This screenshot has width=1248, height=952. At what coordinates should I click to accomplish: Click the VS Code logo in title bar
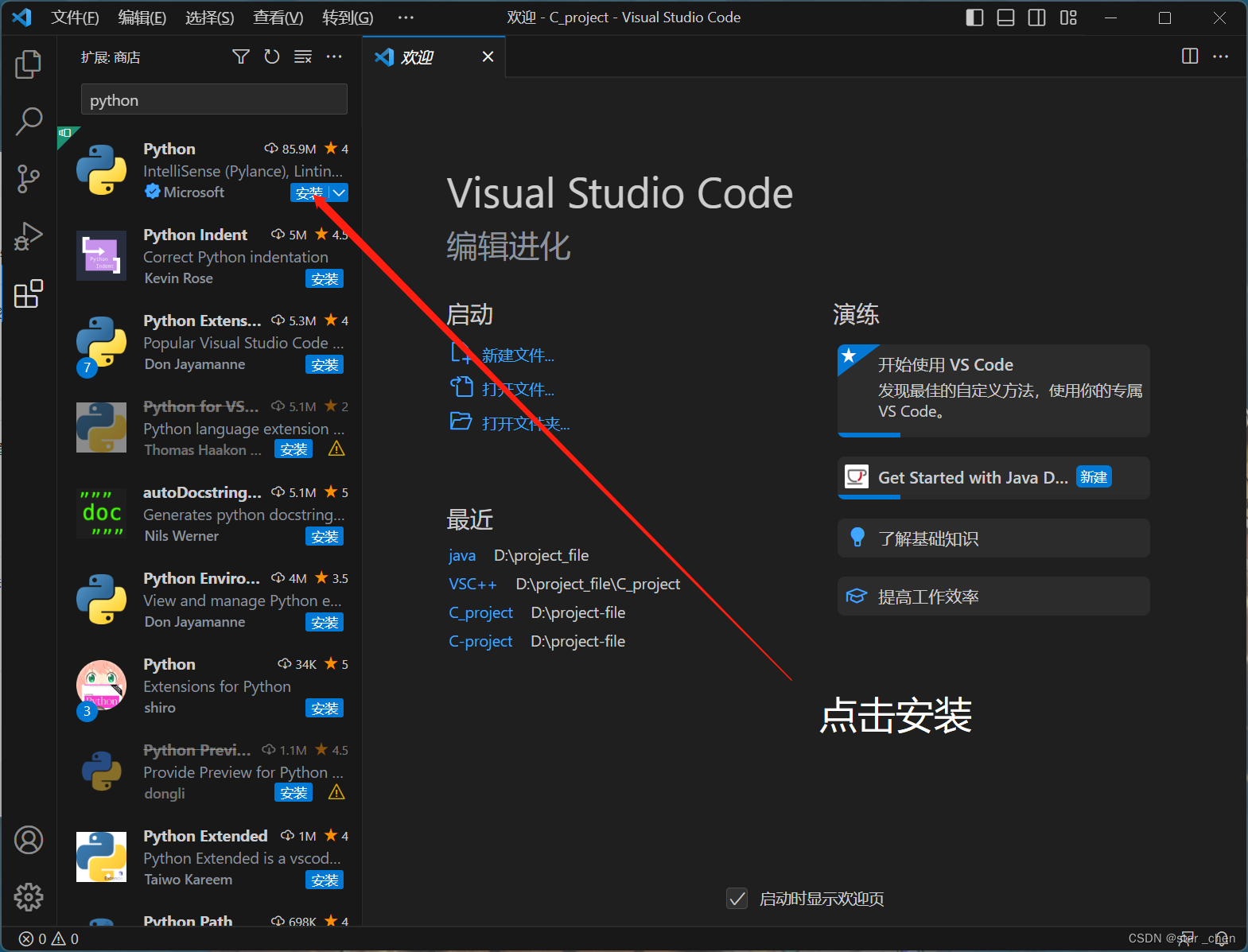coord(21,17)
